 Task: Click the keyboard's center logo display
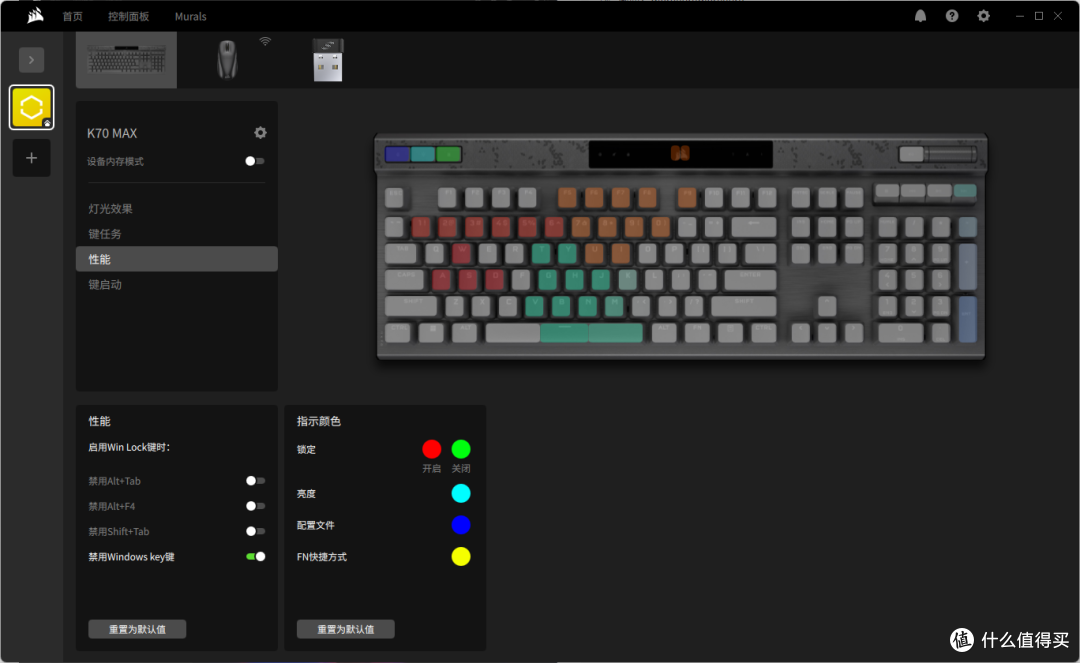coord(681,154)
